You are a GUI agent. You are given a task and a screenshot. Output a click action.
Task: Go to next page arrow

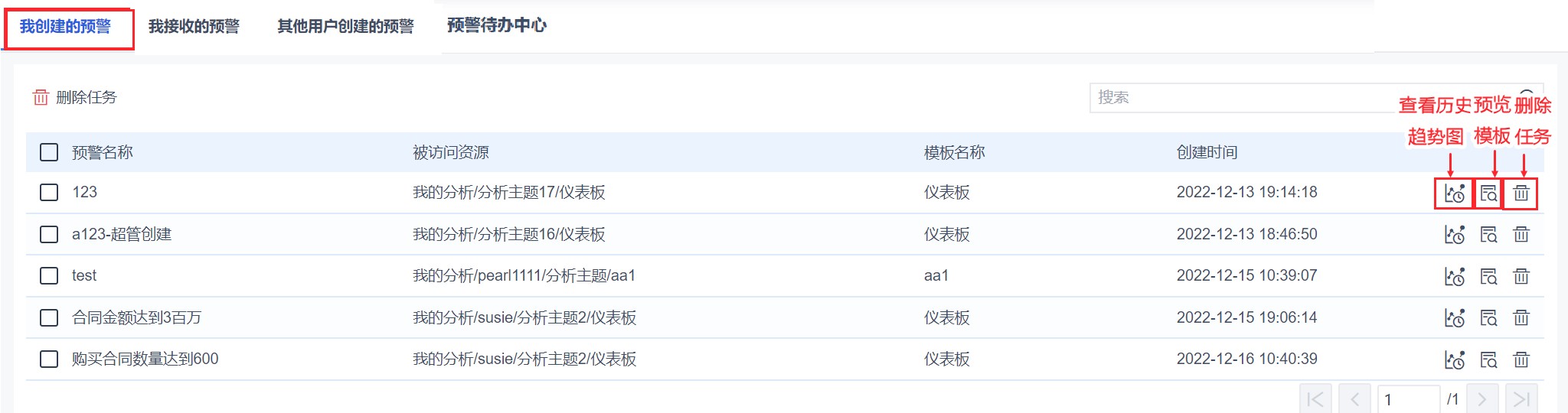coord(1481,399)
